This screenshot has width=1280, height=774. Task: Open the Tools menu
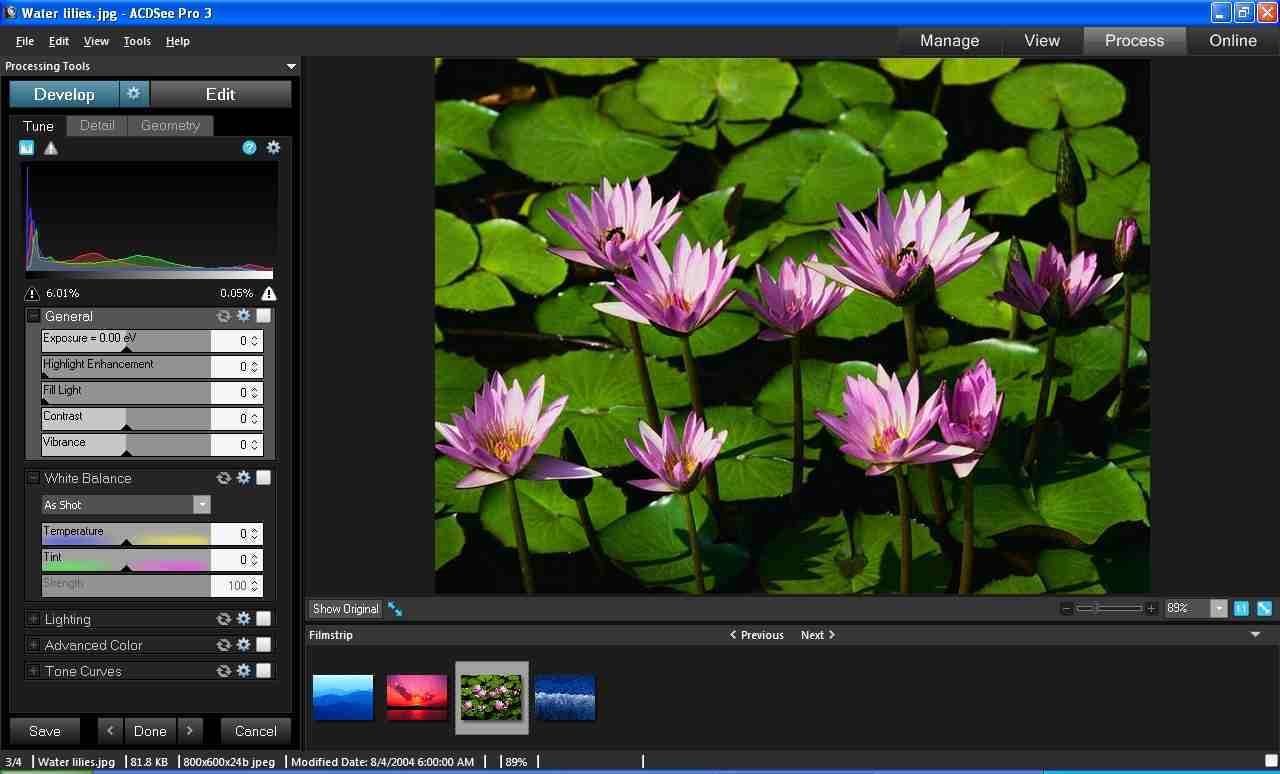click(136, 41)
